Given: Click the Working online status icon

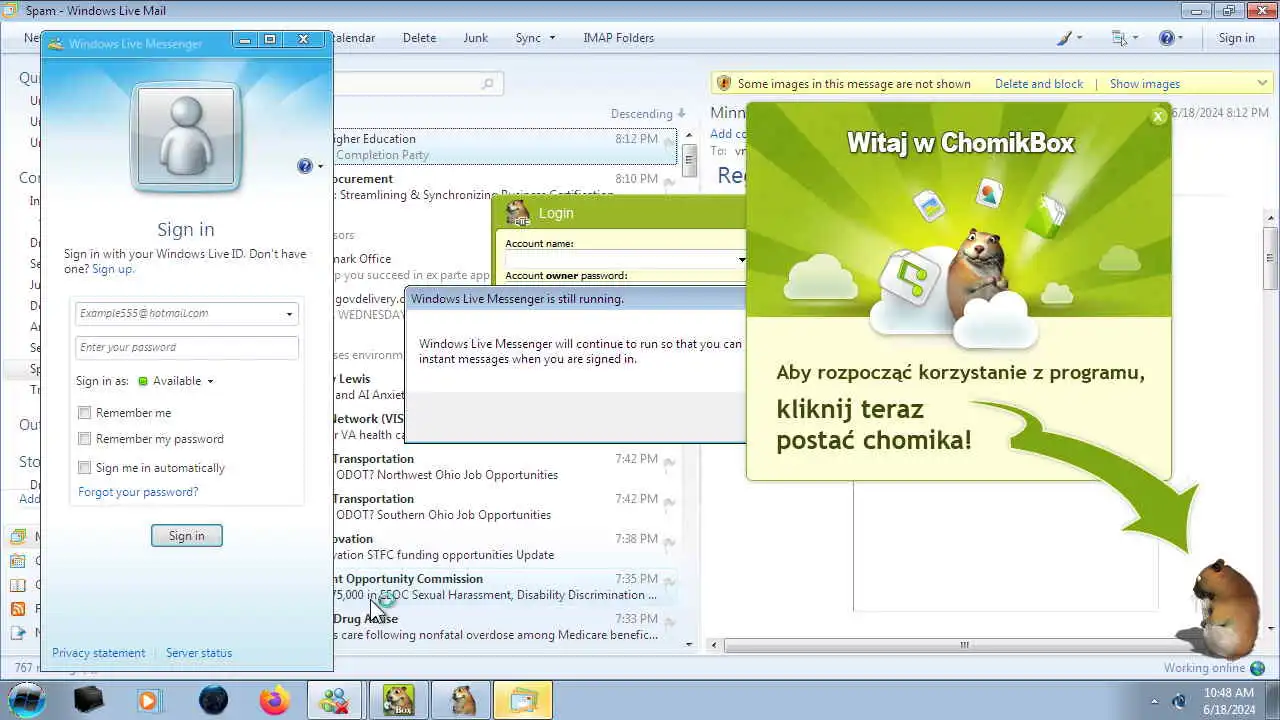Looking at the screenshot, I should pos(1258,668).
